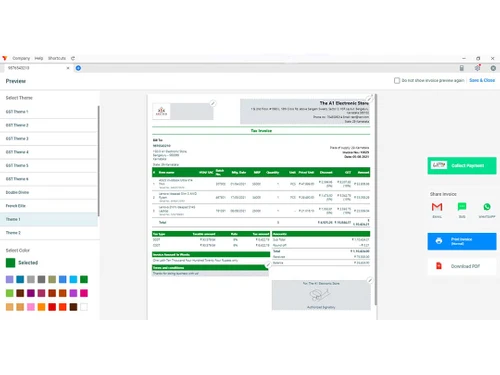Image resolution: width=500 pixels, height=375 pixels.
Task: Edit the company logo with pencil icon
Action: point(213,103)
